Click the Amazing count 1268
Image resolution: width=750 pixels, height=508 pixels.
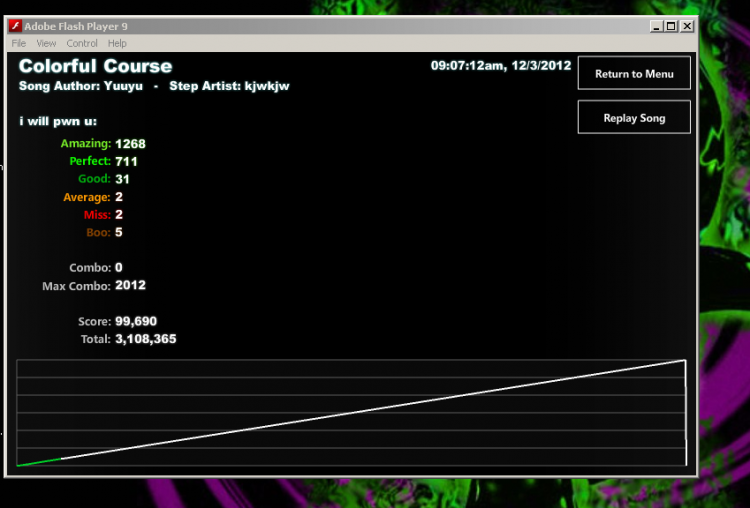click(130, 144)
